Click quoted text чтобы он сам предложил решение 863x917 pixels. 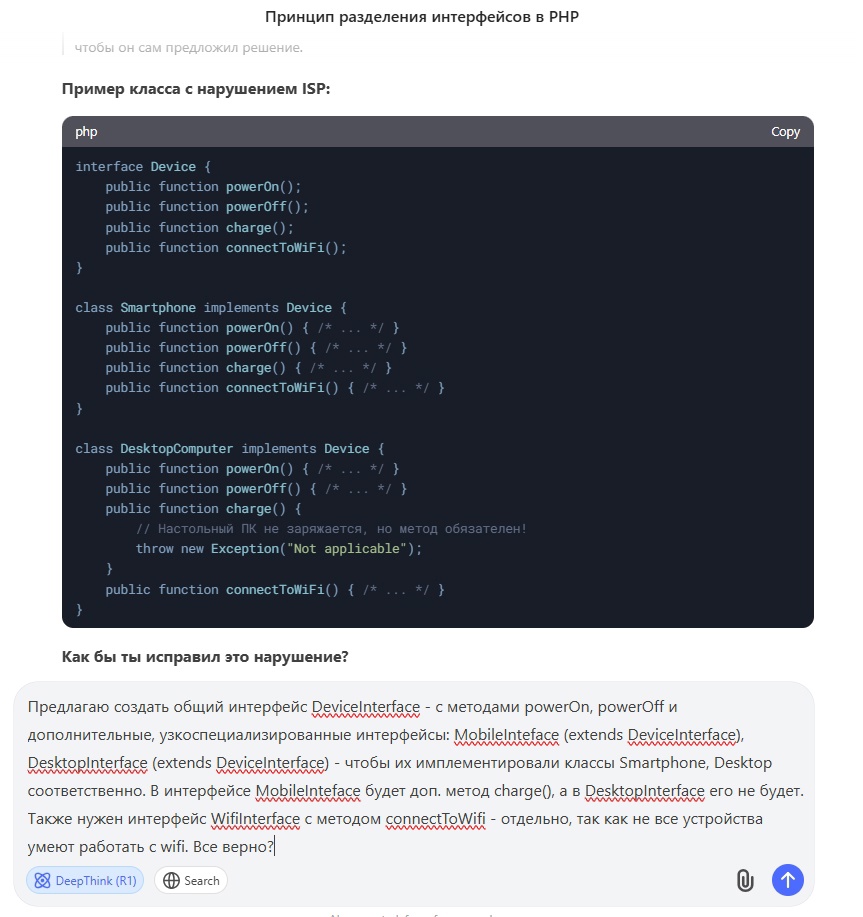point(188,47)
